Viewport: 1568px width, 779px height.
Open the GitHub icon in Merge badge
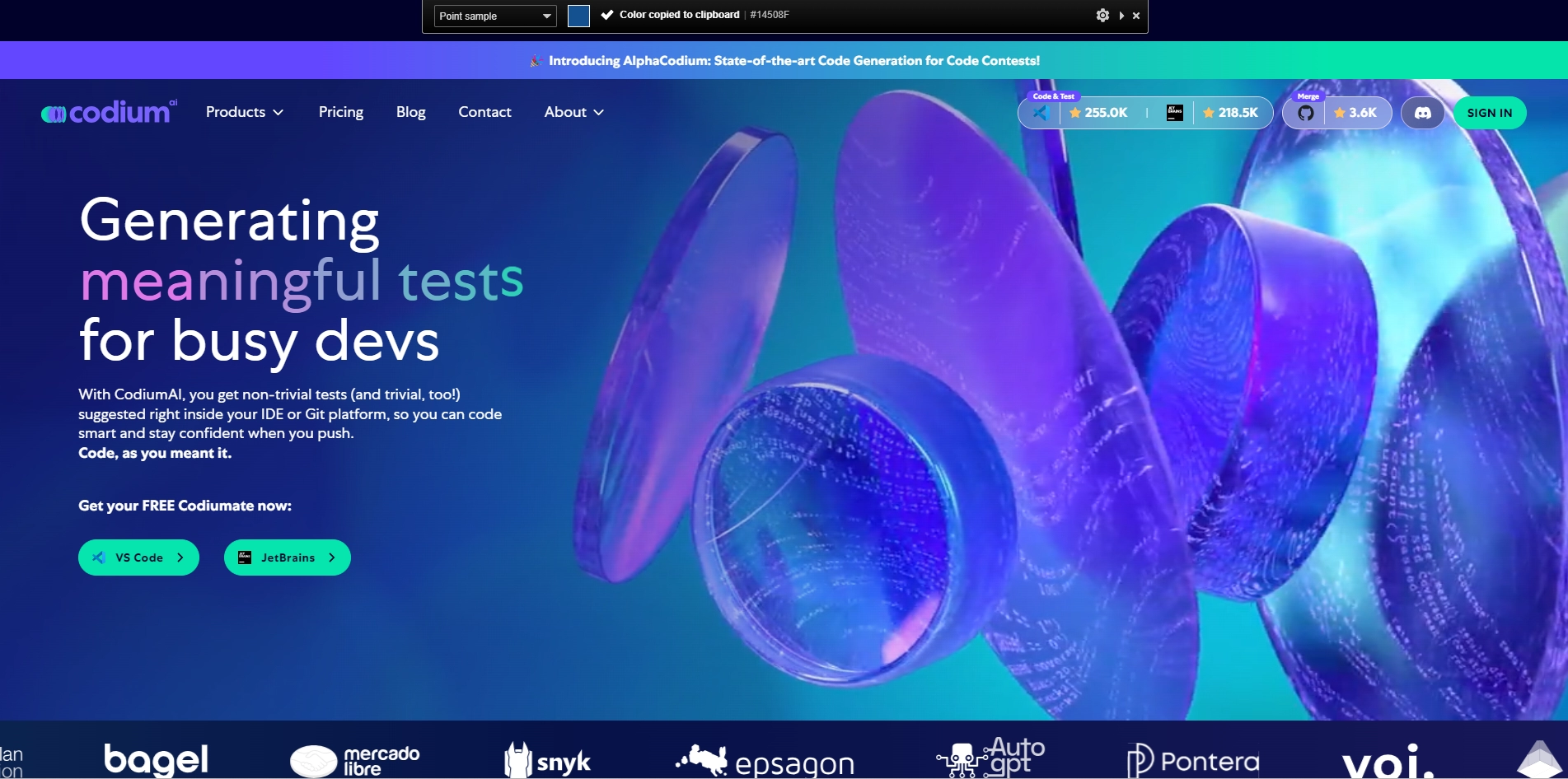[x=1306, y=113]
